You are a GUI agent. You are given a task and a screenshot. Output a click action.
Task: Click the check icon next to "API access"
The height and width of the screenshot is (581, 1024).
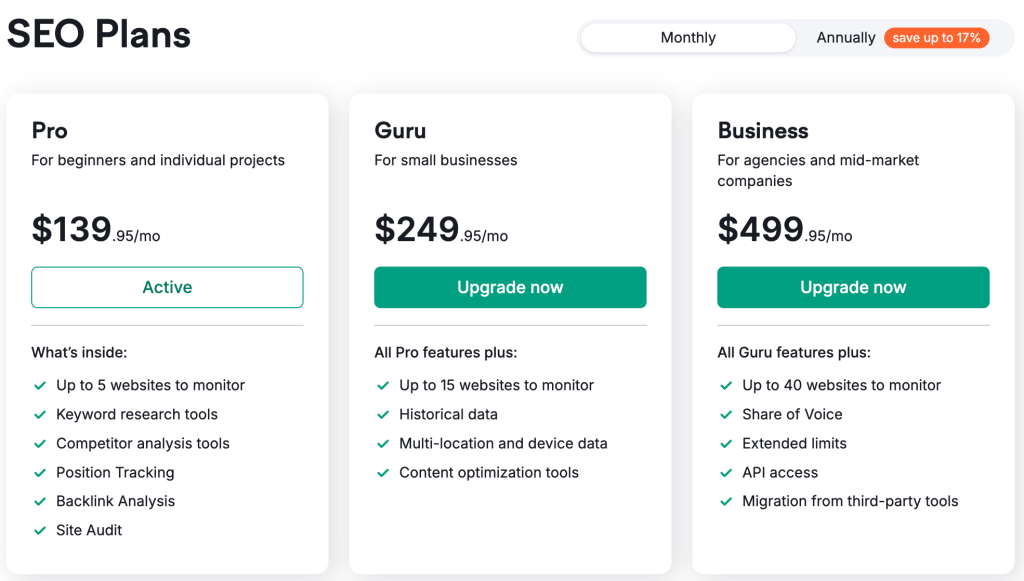725,472
